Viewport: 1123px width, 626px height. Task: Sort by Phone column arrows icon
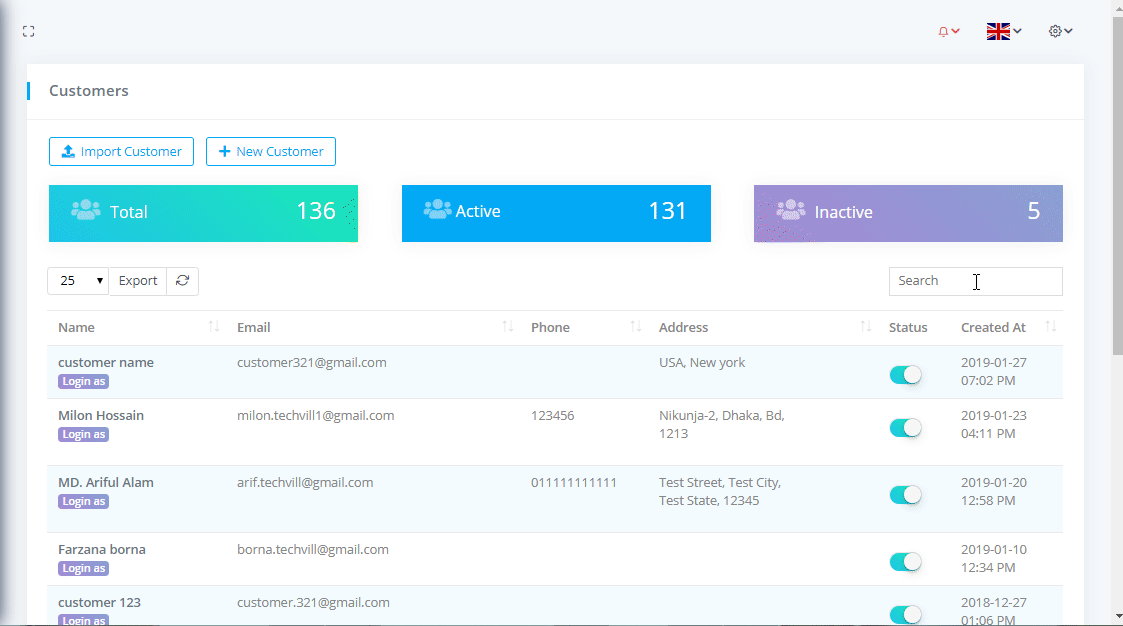[635, 327]
